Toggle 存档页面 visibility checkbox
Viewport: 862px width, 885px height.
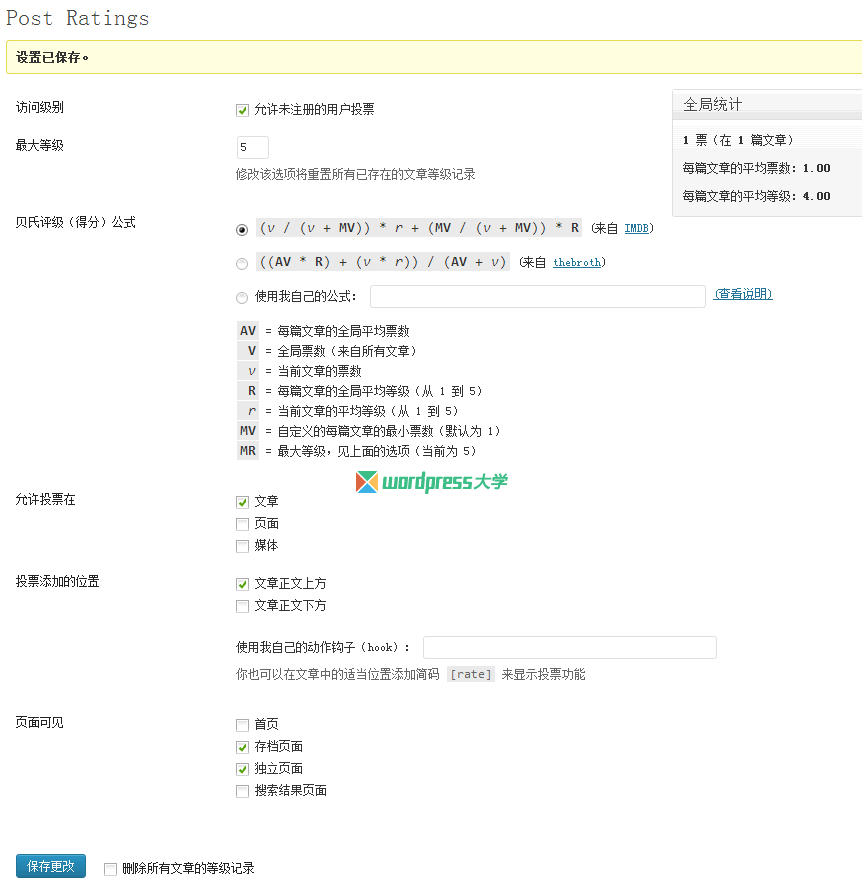242,747
